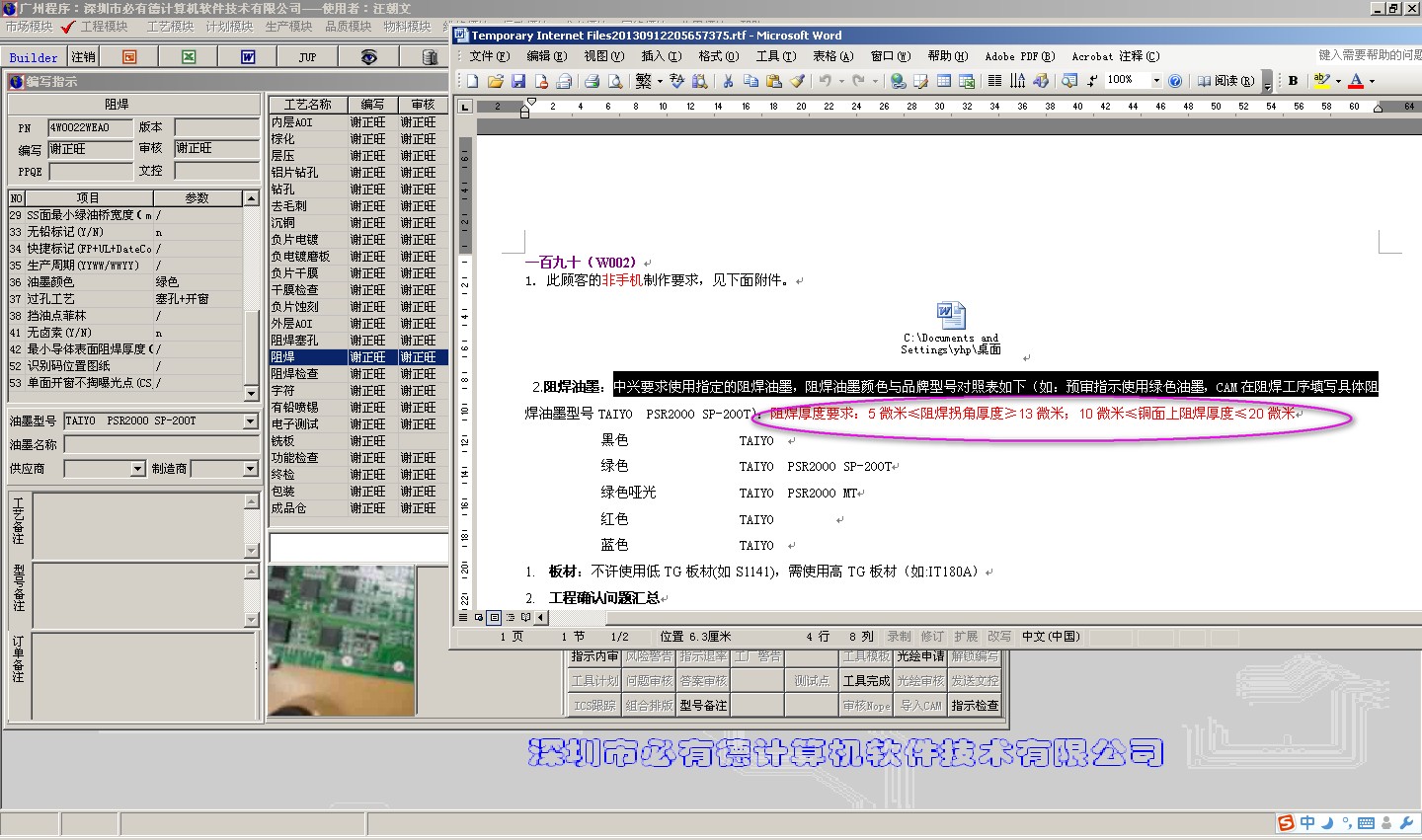
Task: Click the 型号备注 button
Action: click(703, 705)
